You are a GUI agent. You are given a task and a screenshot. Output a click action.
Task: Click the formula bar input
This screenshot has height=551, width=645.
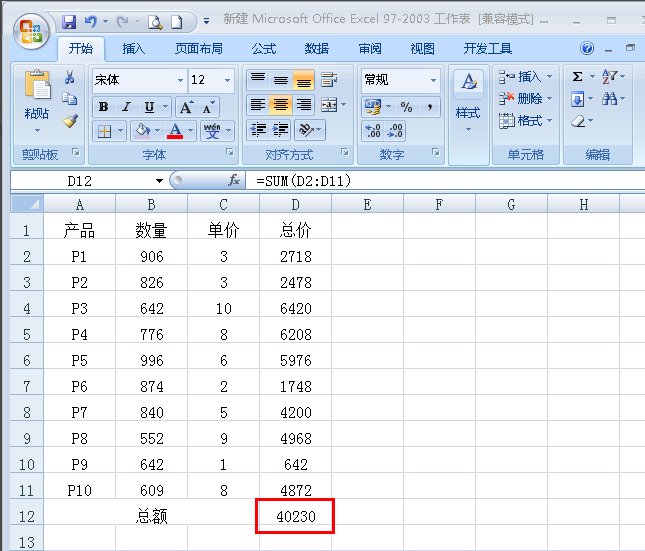point(444,181)
